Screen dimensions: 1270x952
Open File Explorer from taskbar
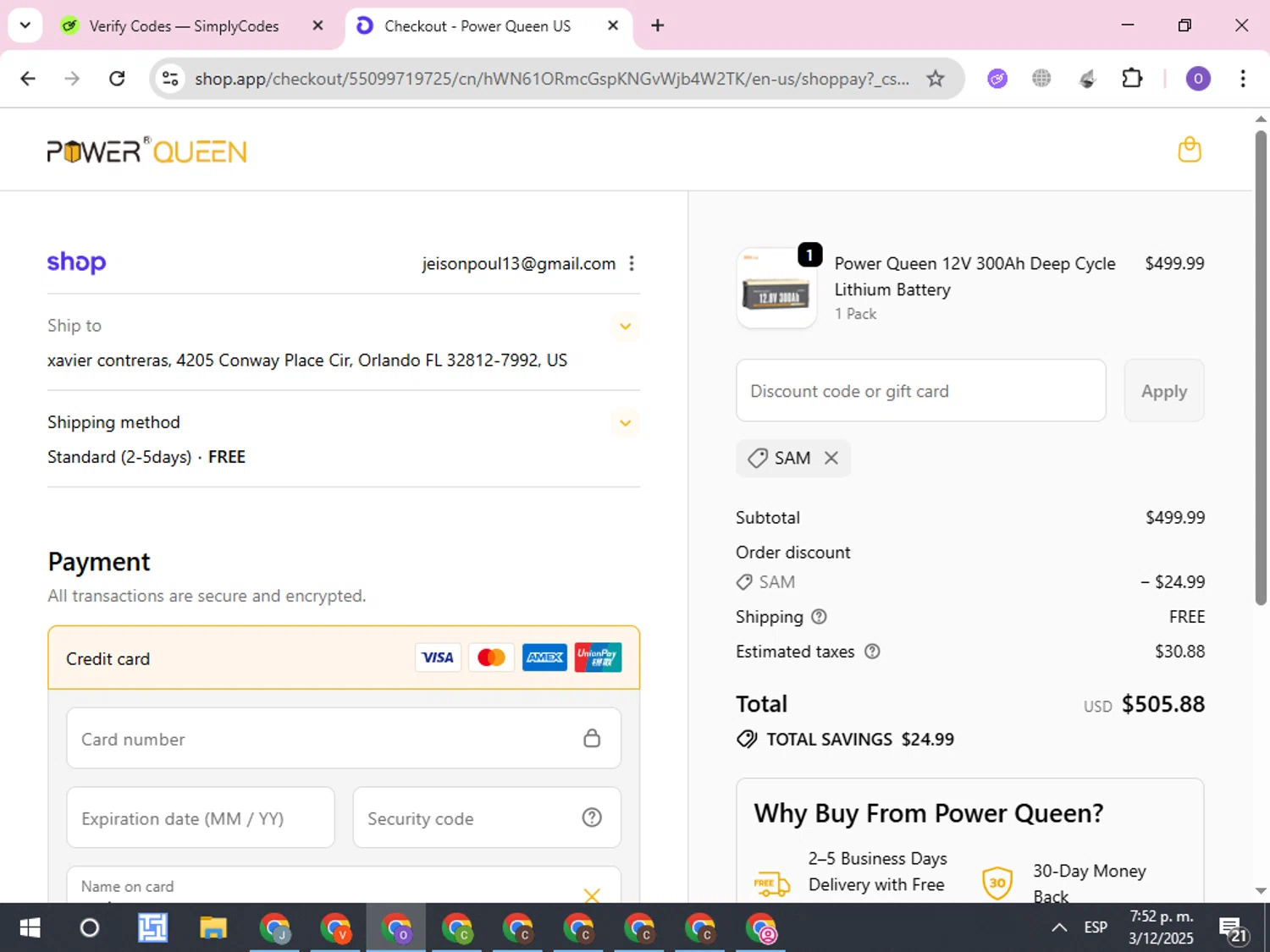213,928
